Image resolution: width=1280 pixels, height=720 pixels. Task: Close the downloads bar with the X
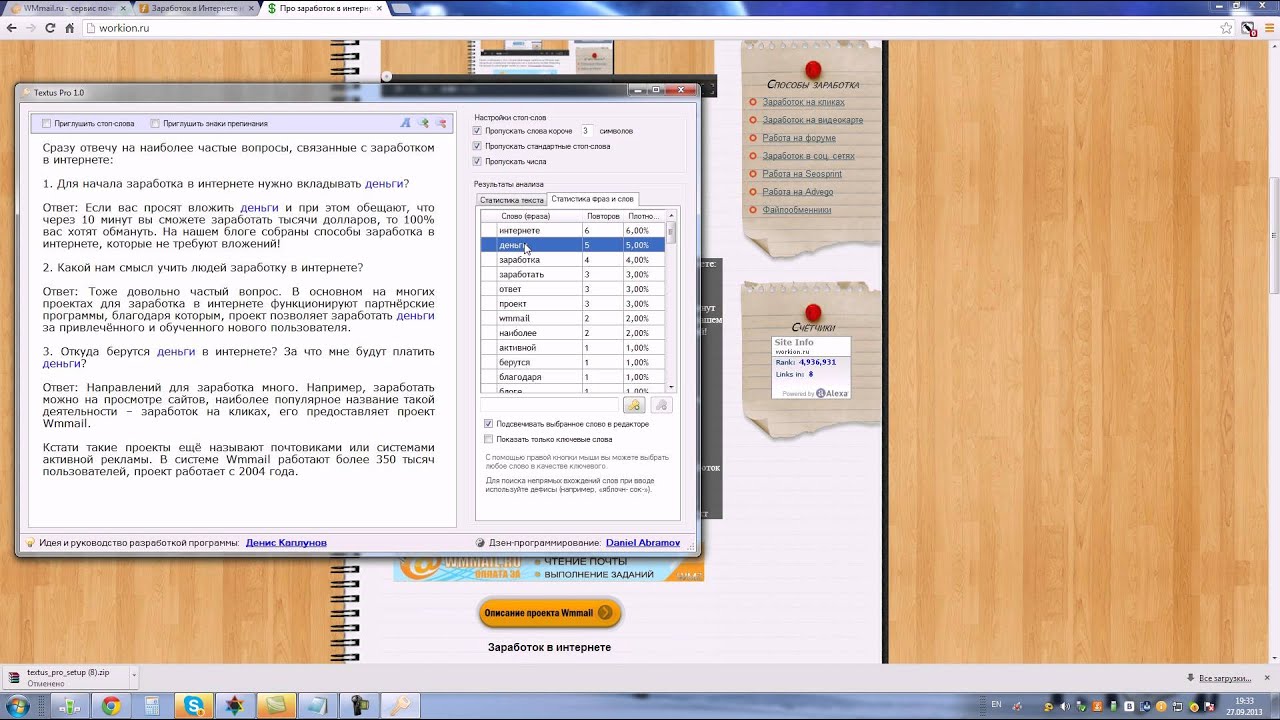pos(1267,678)
